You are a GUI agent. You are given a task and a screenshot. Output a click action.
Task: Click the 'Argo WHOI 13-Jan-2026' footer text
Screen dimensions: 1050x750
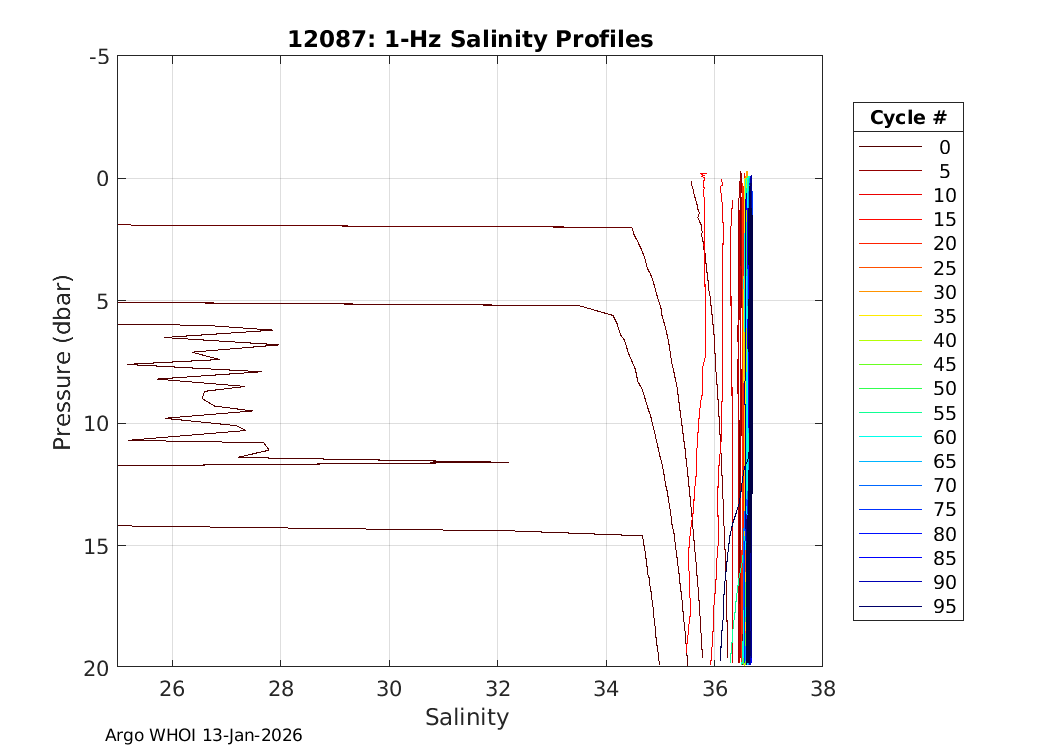click(x=204, y=735)
